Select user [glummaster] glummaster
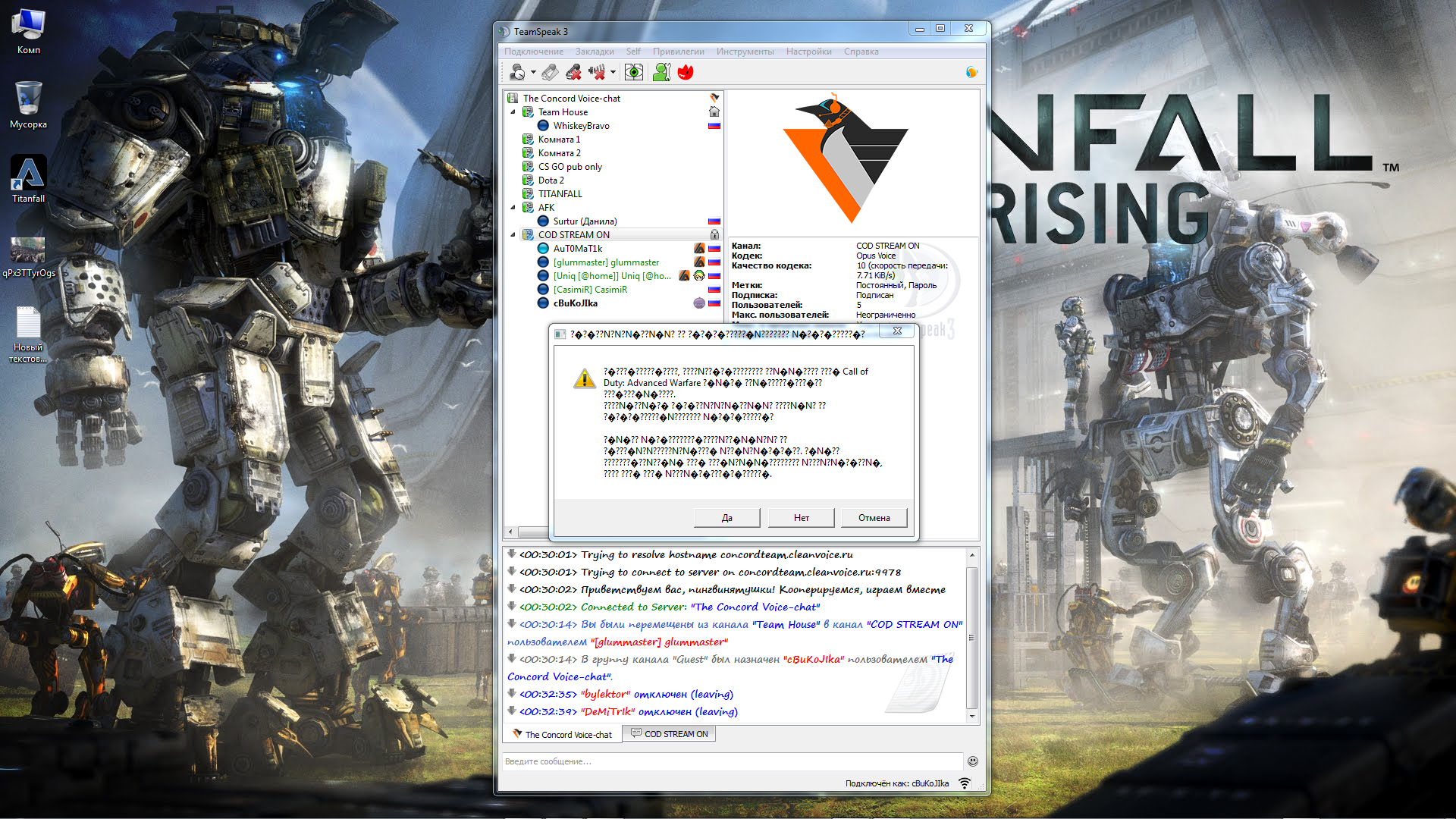Viewport: 1456px width, 819px height. [606, 262]
